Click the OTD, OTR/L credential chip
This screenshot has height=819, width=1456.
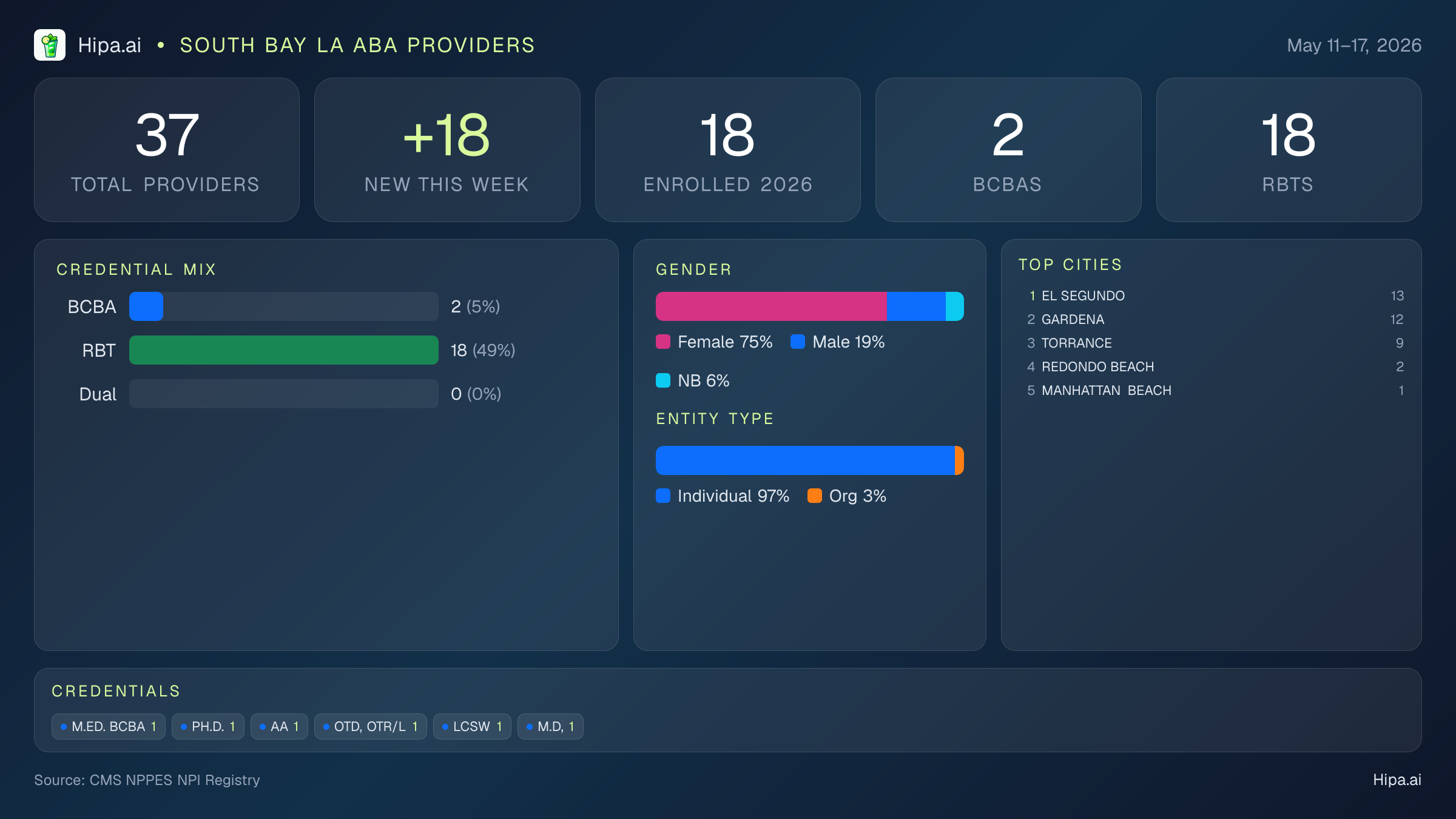(x=371, y=726)
